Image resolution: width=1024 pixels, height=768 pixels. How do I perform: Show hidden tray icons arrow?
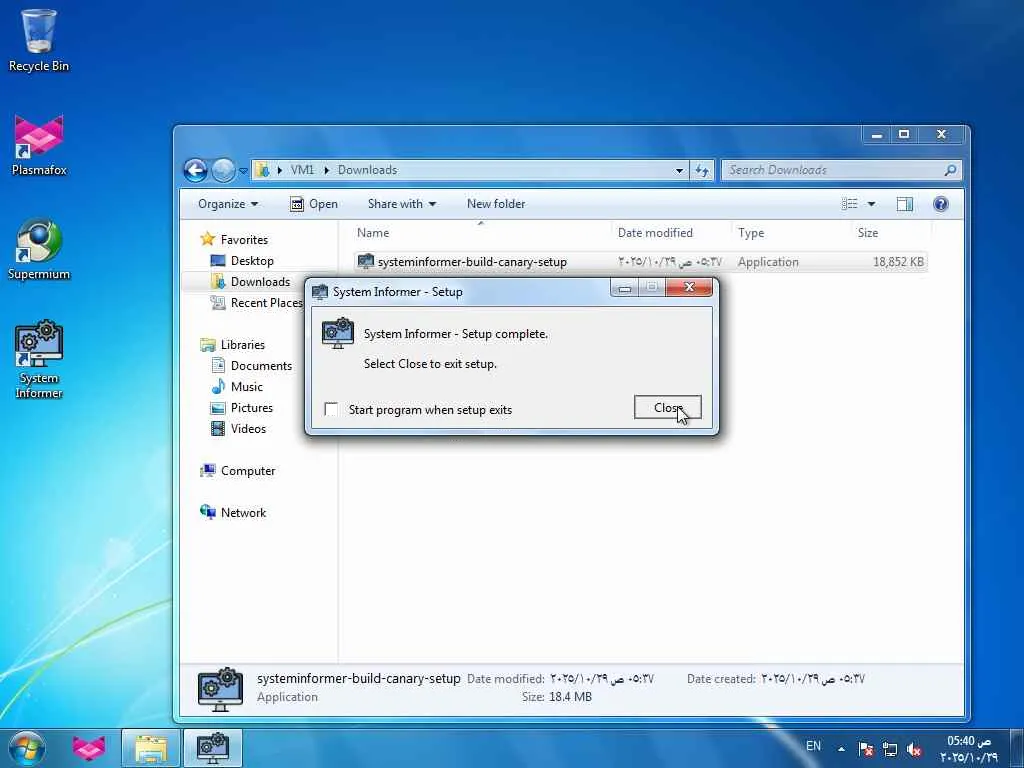(x=841, y=749)
